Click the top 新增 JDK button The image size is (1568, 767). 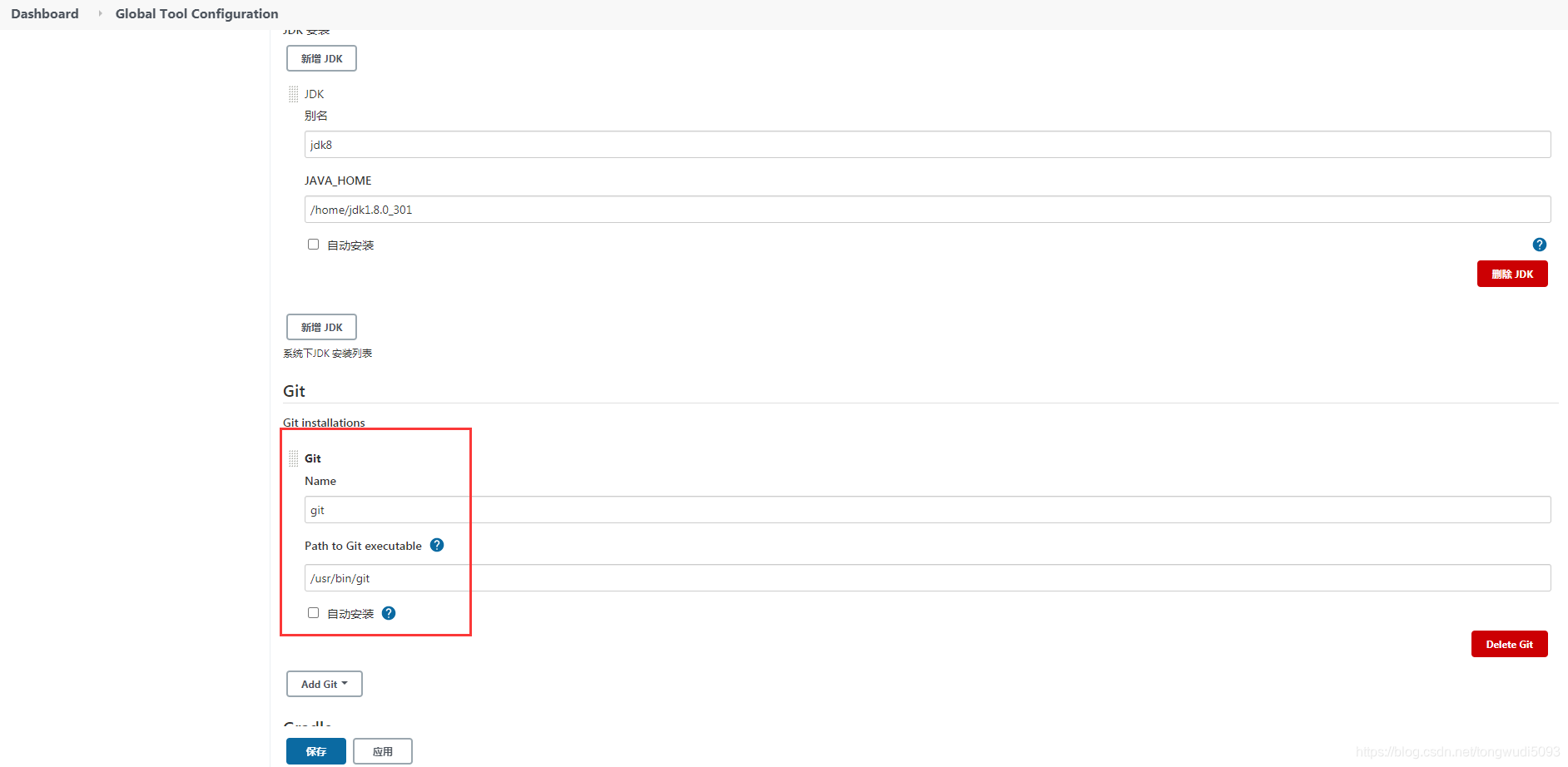321,58
